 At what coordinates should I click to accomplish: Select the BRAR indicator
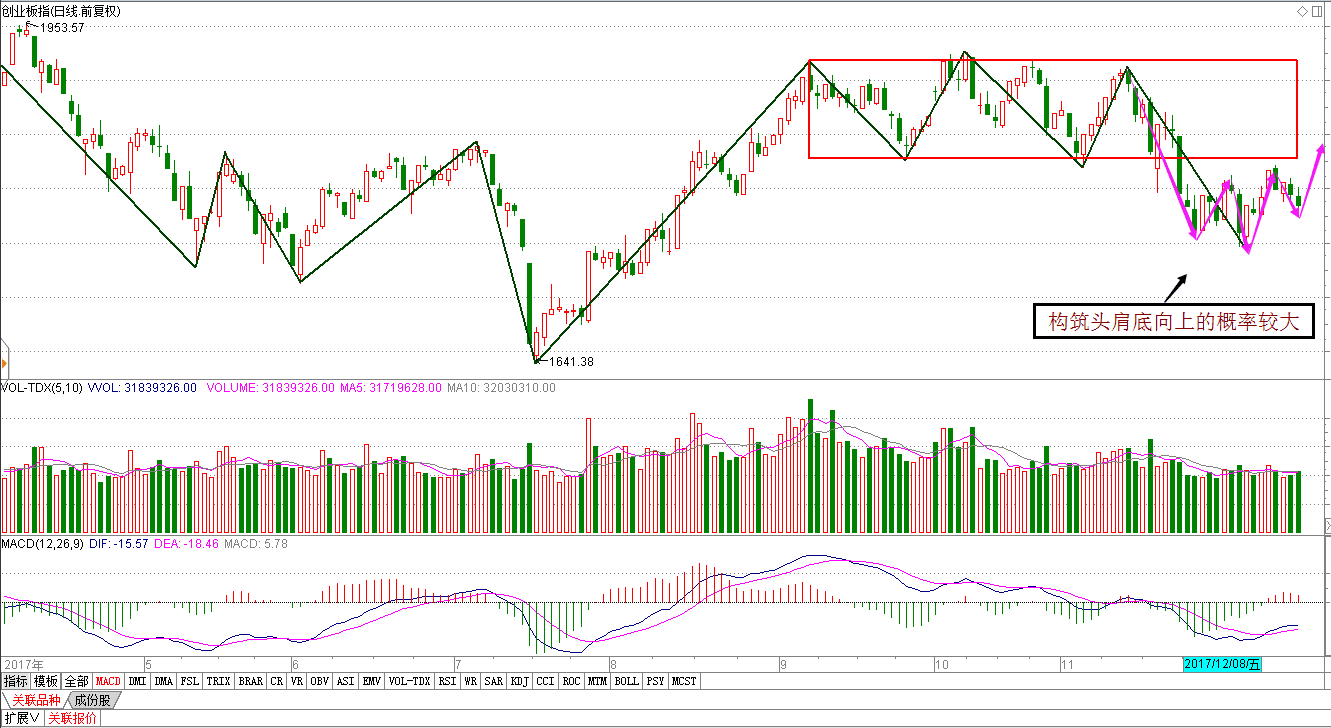tap(250, 681)
